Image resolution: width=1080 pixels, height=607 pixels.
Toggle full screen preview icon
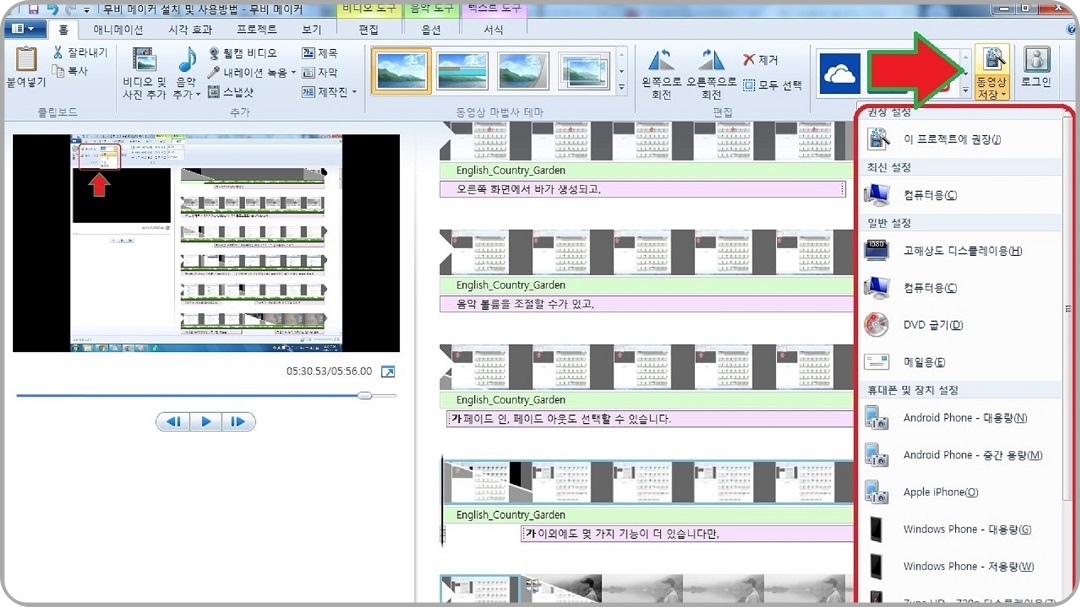(x=388, y=372)
